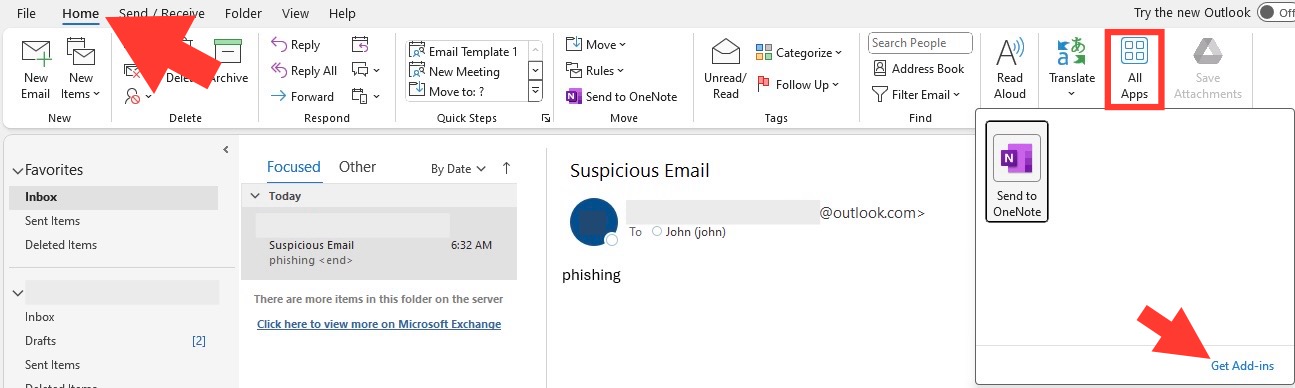Select the Suspicious Email message
This screenshot has height=388, width=1295.
[379, 243]
